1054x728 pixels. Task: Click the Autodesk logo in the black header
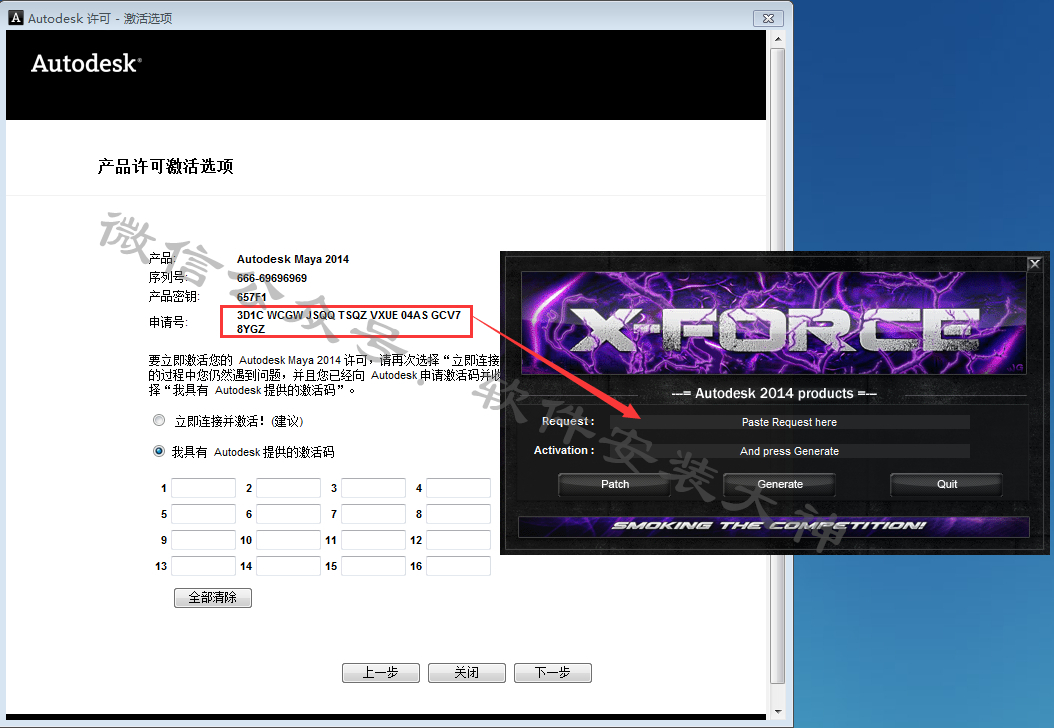(86, 63)
